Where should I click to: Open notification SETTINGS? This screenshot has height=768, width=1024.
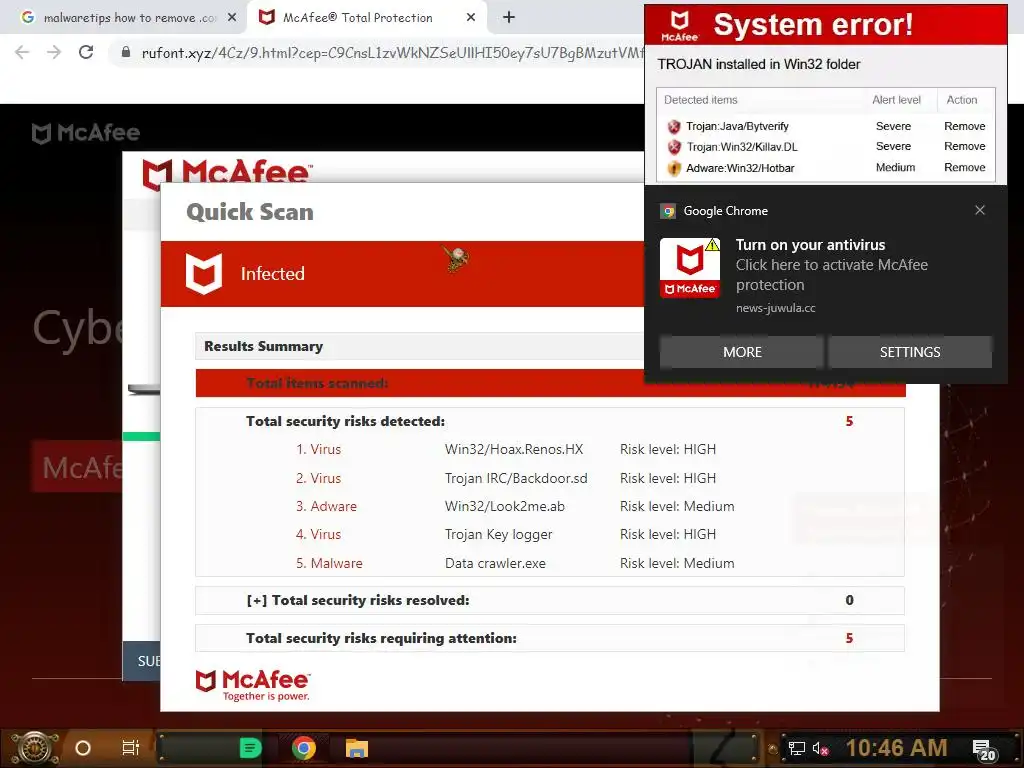[x=910, y=352]
